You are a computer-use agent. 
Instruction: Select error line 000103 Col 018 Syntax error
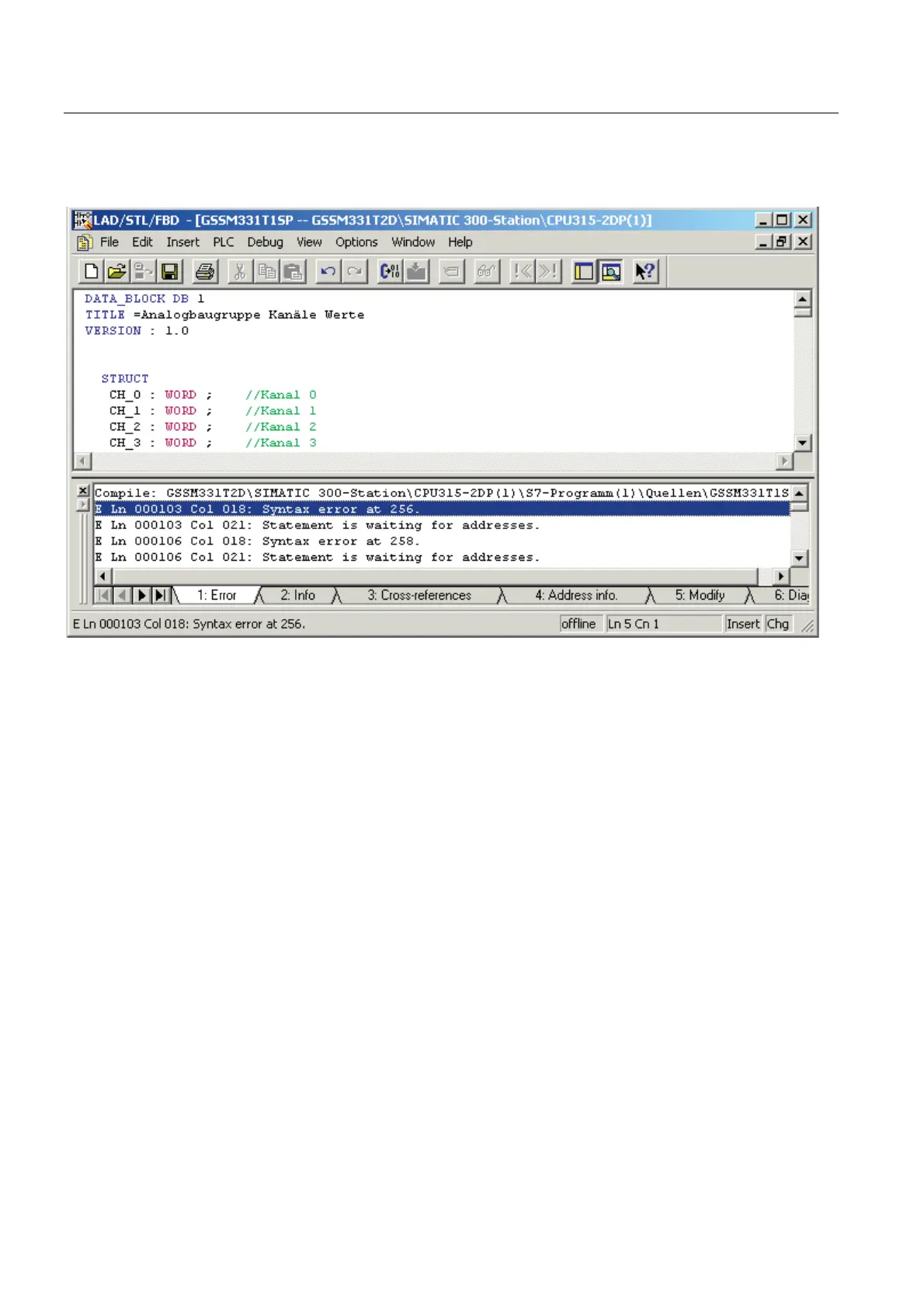[x=442, y=510]
